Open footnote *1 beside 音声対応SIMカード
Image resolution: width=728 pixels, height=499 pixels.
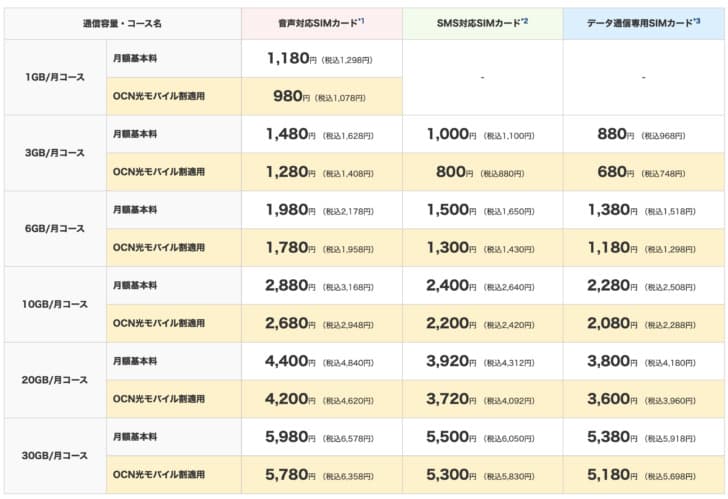tap(361, 20)
